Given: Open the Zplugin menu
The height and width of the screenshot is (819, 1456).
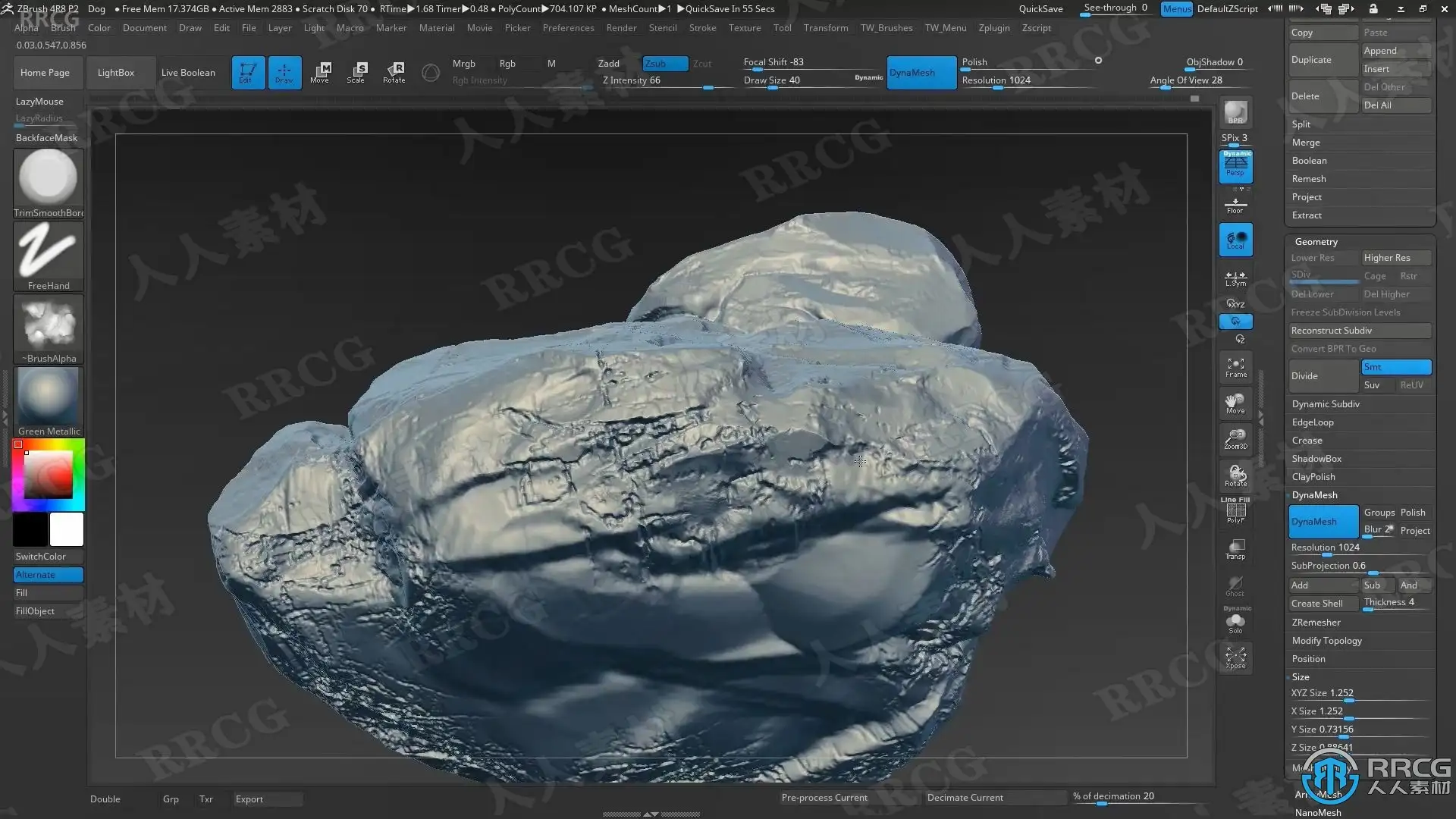Looking at the screenshot, I should tap(993, 28).
